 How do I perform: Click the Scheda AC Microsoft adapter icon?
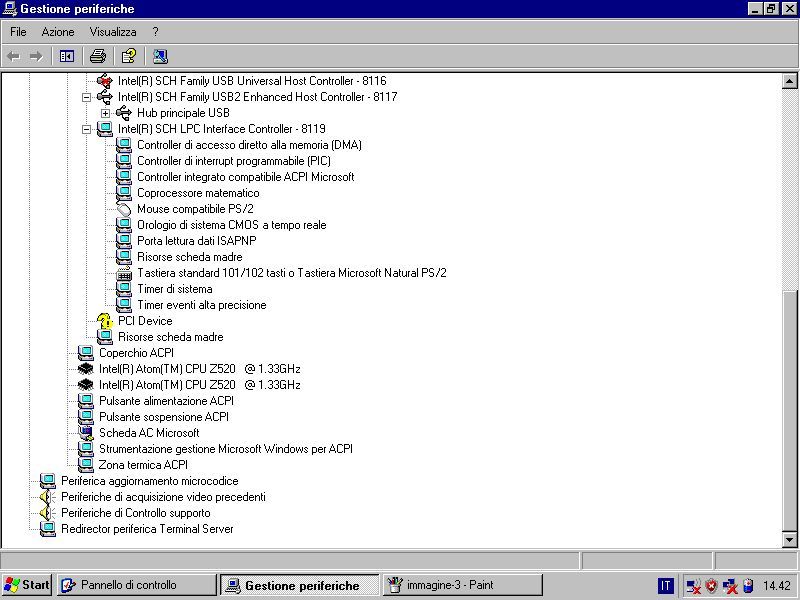coord(86,433)
